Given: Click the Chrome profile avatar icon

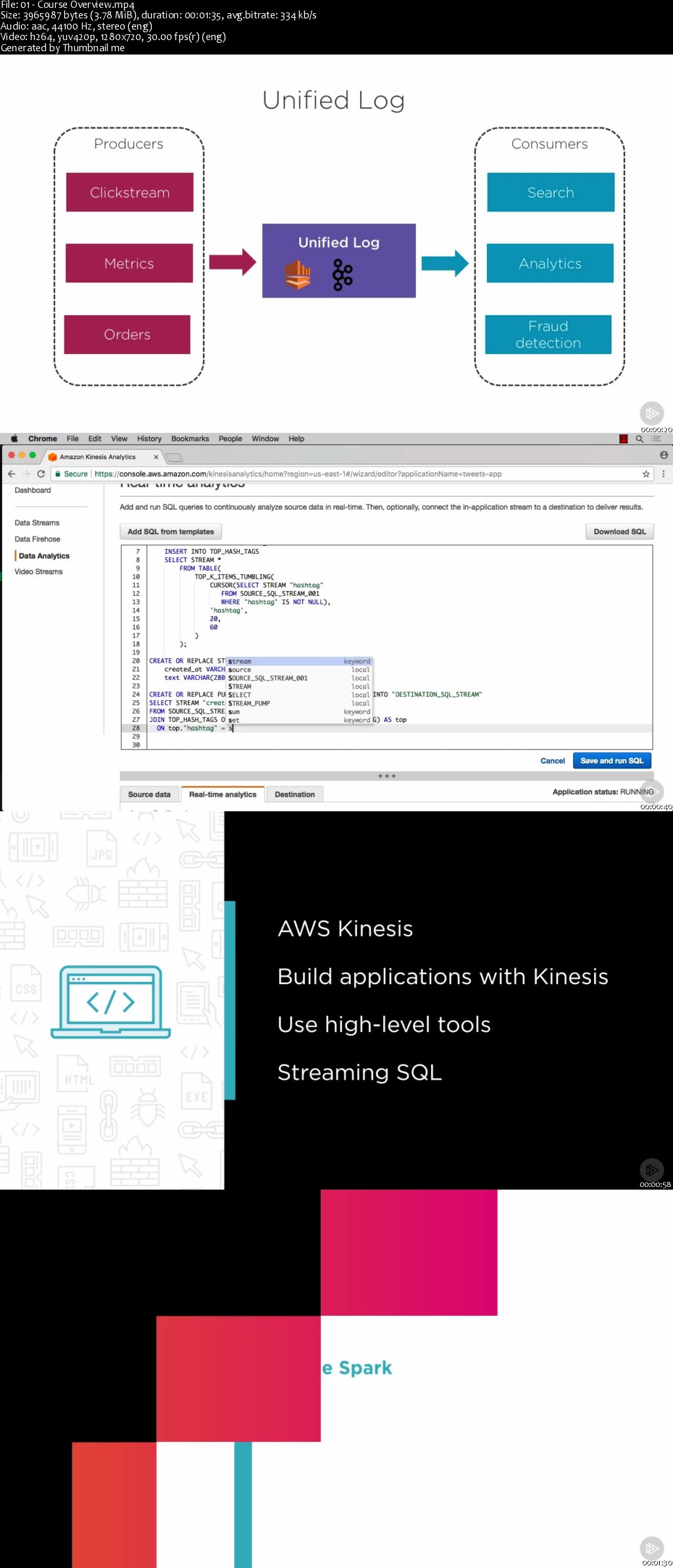Looking at the screenshot, I should (664, 455).
